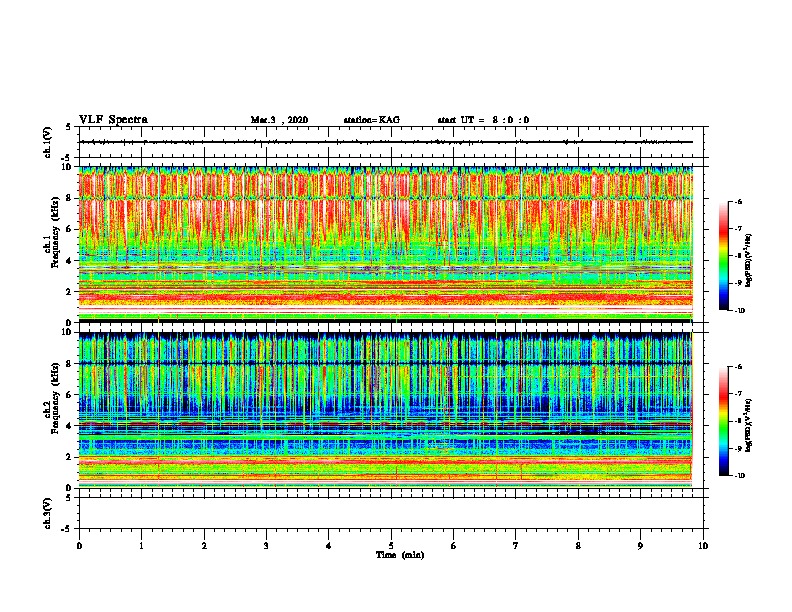Click the ch.1 voltage waveform trace
792x612 pixels.
(386, 142)
